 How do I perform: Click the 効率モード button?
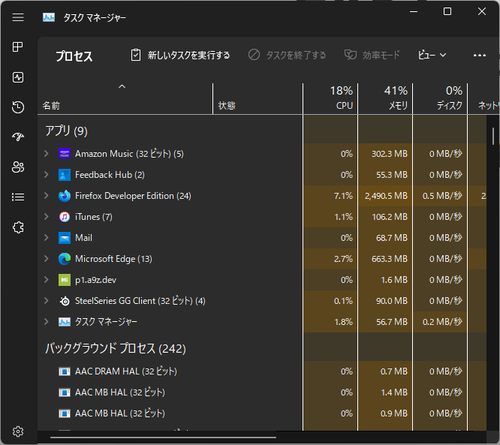pos(372,55)
